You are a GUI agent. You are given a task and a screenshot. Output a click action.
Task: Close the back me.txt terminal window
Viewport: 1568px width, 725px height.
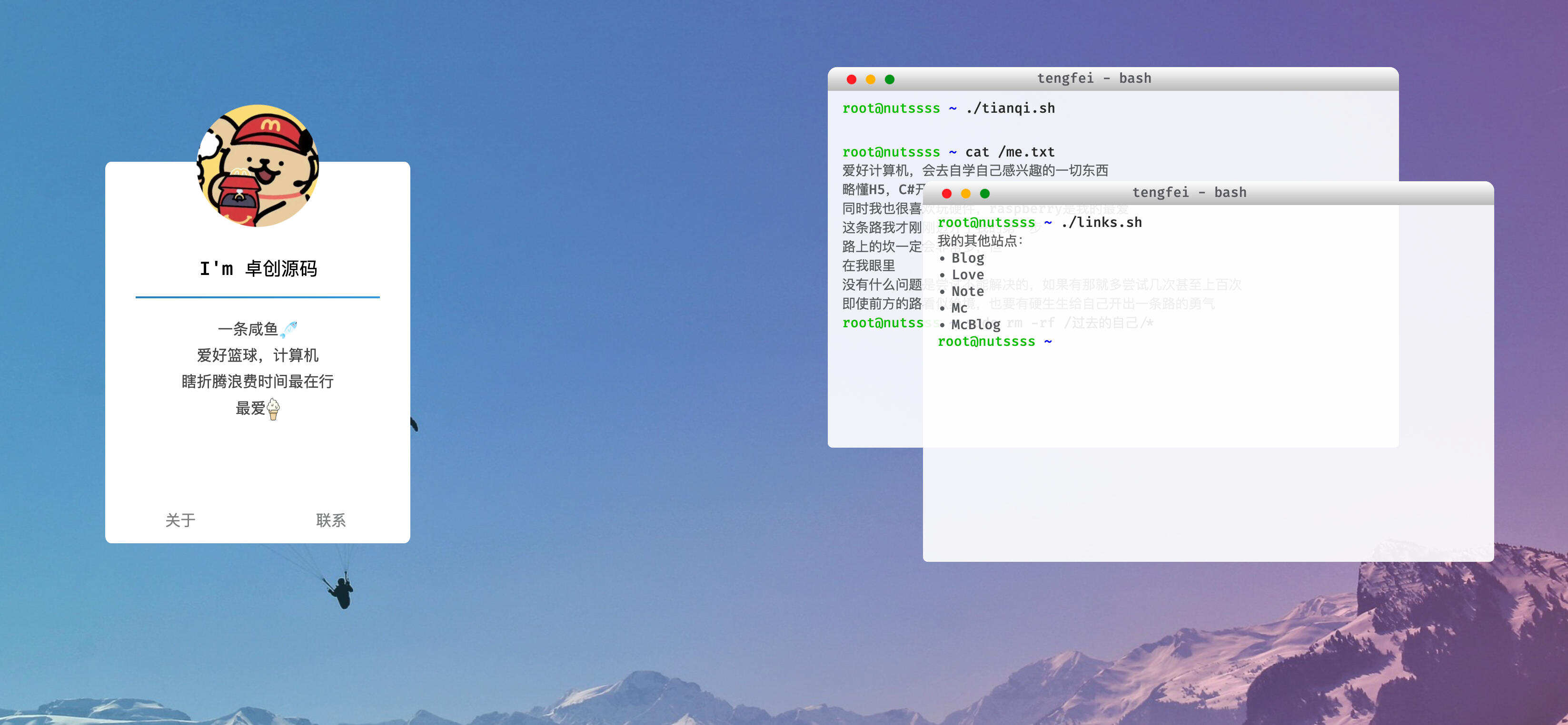(x=852, y=79)
